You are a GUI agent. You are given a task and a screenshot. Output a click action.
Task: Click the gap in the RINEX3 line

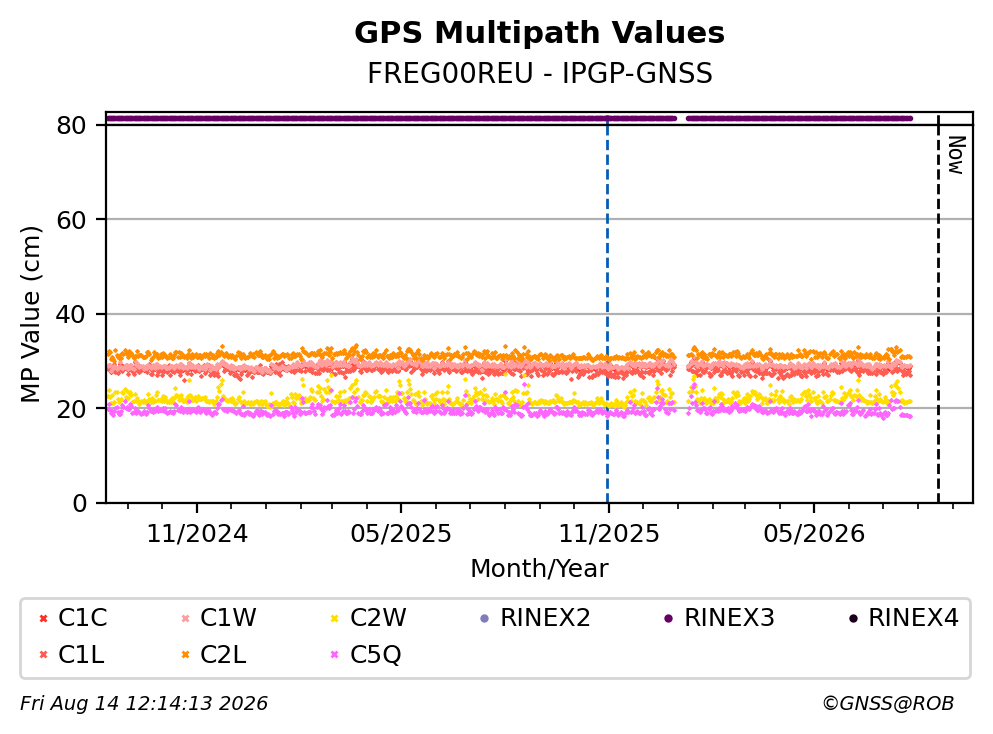[681, 118]
